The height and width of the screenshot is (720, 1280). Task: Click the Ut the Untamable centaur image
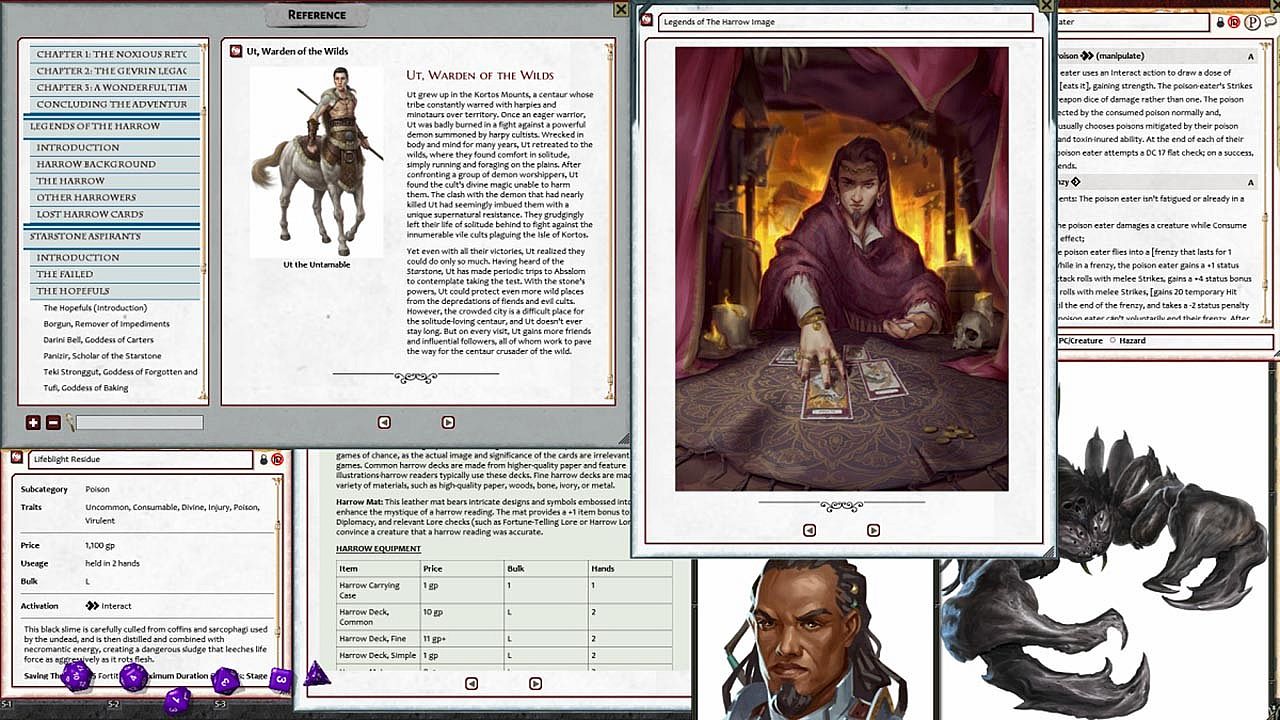[x=316, y=161]
